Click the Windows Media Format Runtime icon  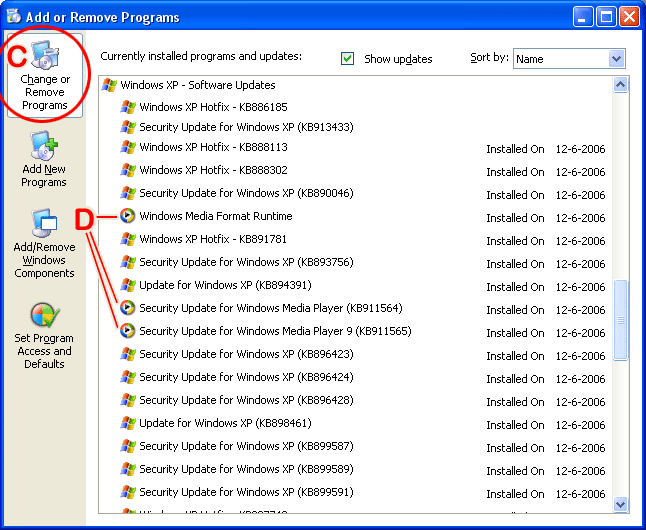tap(128, 216)
